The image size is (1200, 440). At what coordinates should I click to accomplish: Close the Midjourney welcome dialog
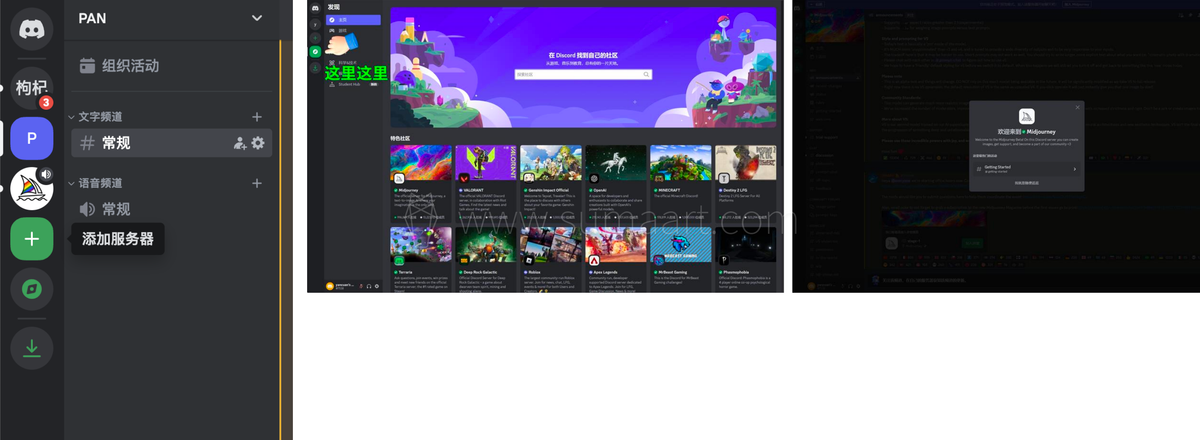pos(1077,107)
